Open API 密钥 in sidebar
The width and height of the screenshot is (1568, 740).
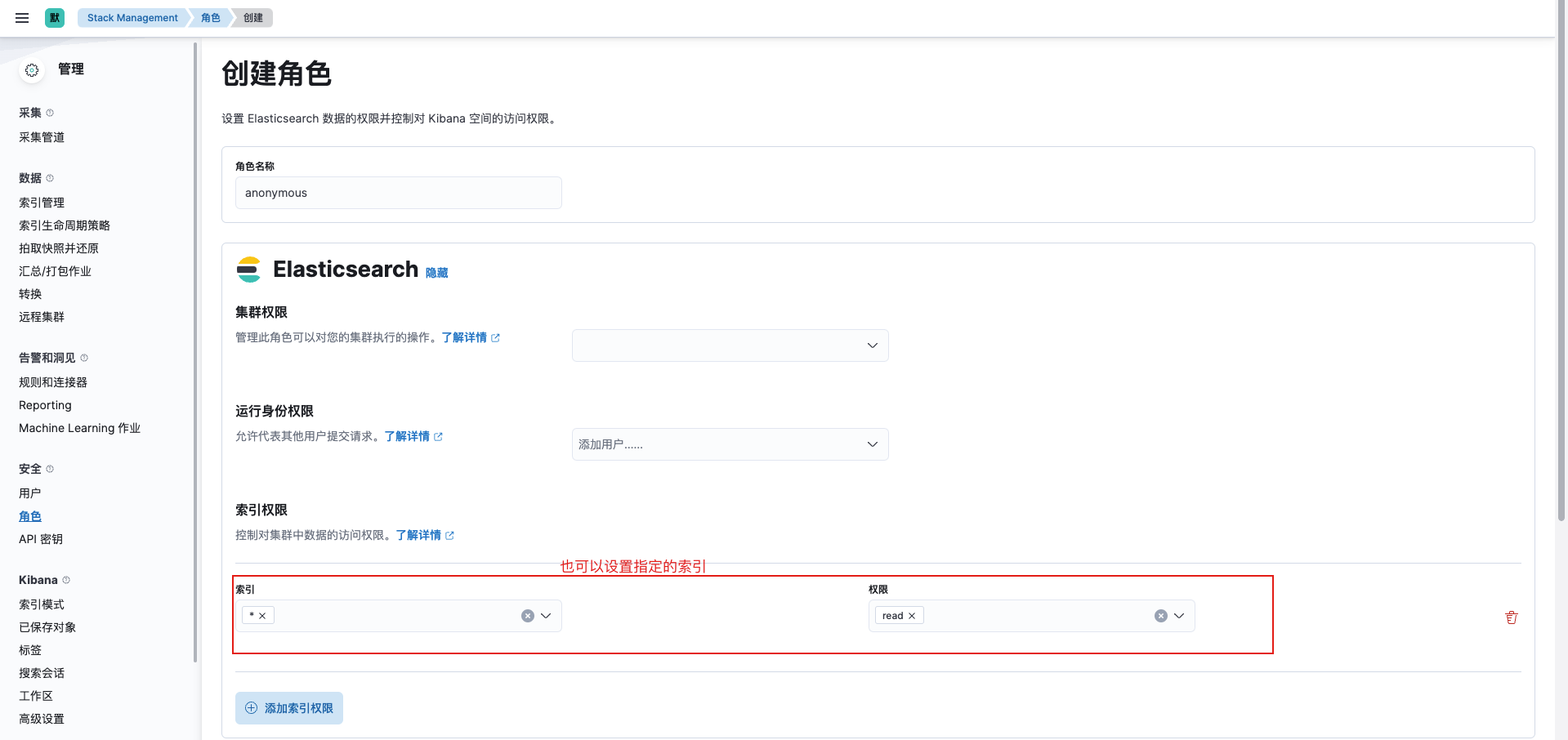(x=41, y=539)
